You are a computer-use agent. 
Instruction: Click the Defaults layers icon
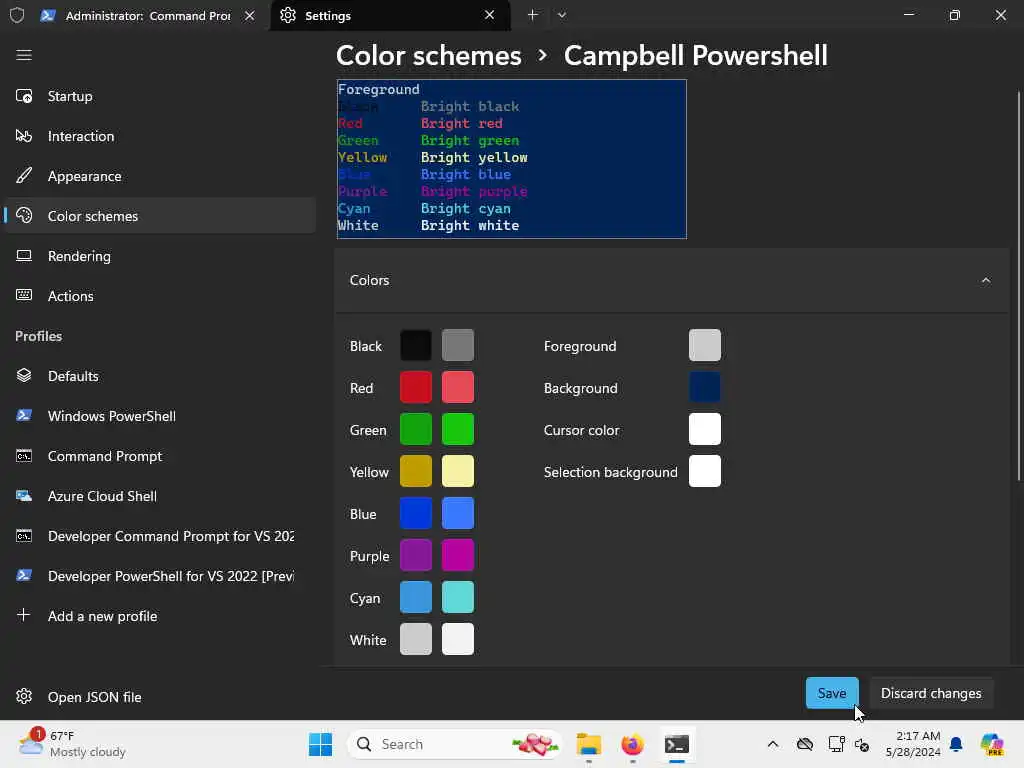pyautogui.click(x=24, y=376)
